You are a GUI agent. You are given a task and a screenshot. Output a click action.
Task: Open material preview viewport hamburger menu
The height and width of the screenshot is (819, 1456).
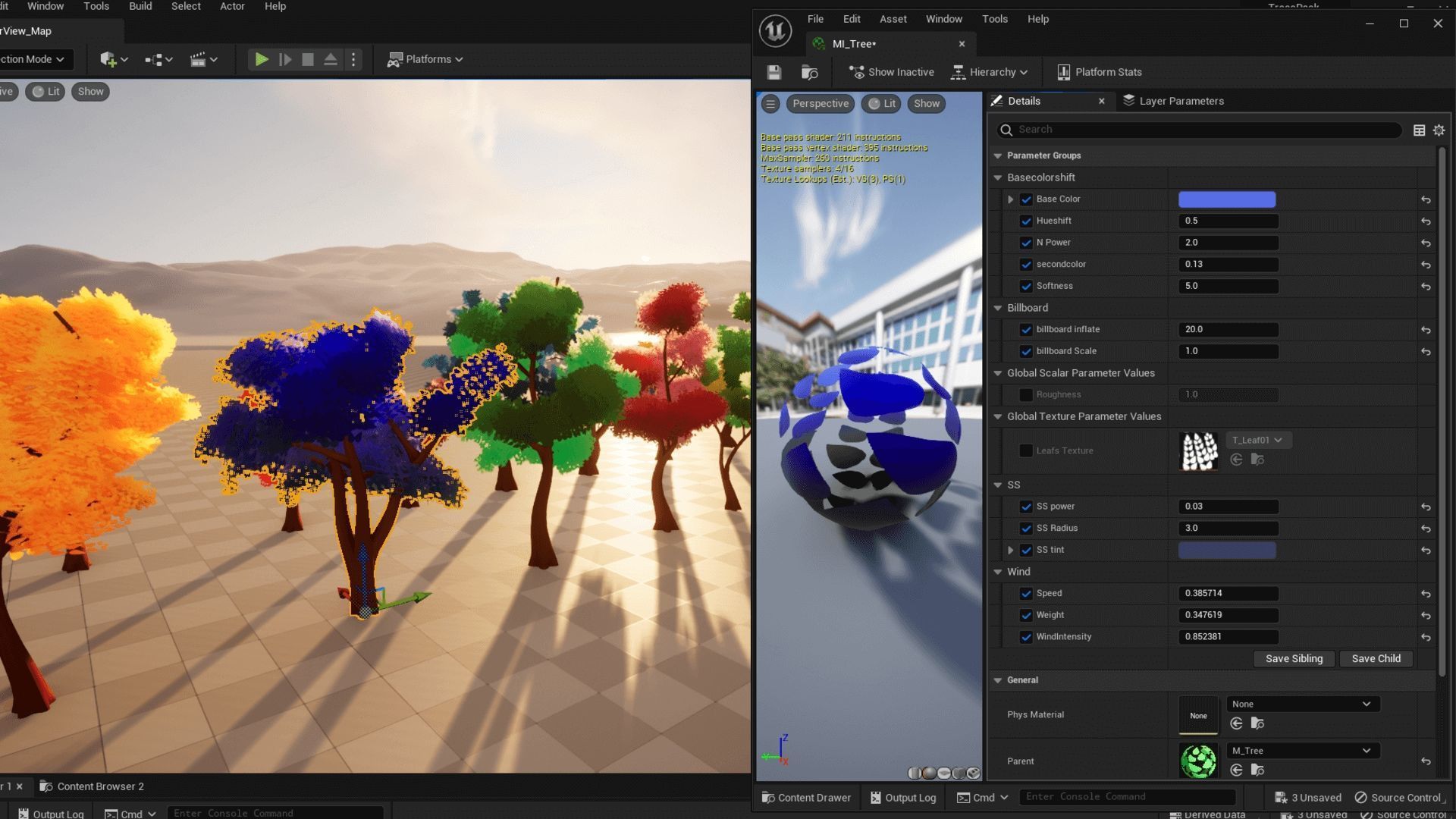(x=770, y=104)
